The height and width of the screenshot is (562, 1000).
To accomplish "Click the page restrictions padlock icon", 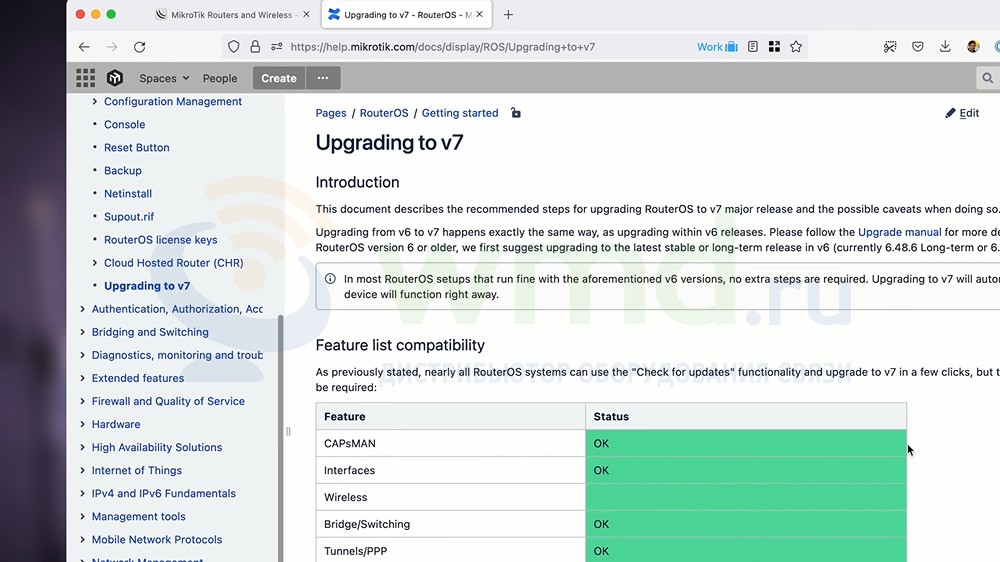I will coord(515,113).
